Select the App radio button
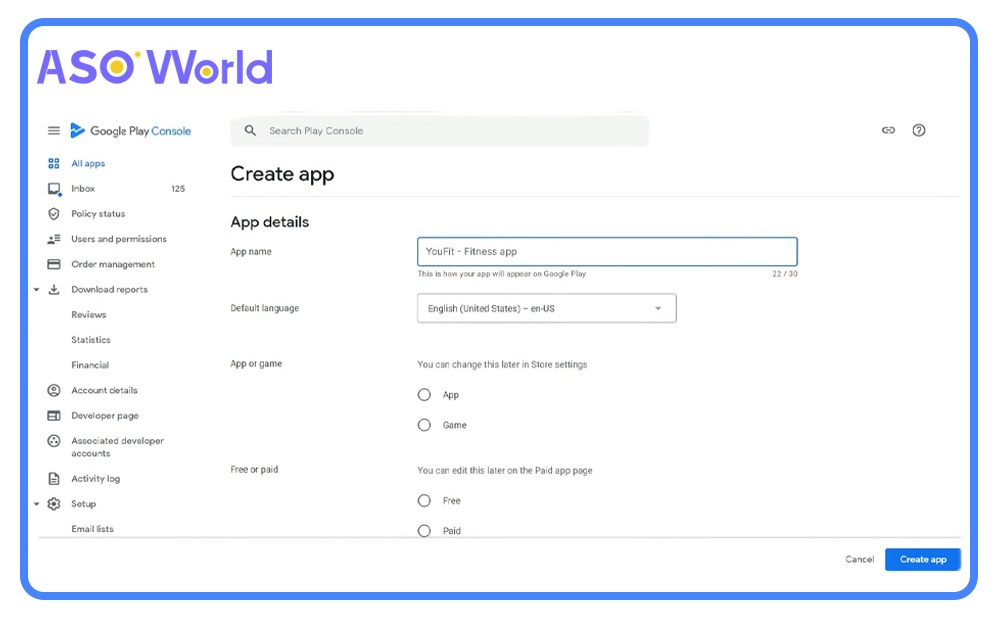Image resolution: width=998 pixels, height=627 pixels. tap(424, 395)
